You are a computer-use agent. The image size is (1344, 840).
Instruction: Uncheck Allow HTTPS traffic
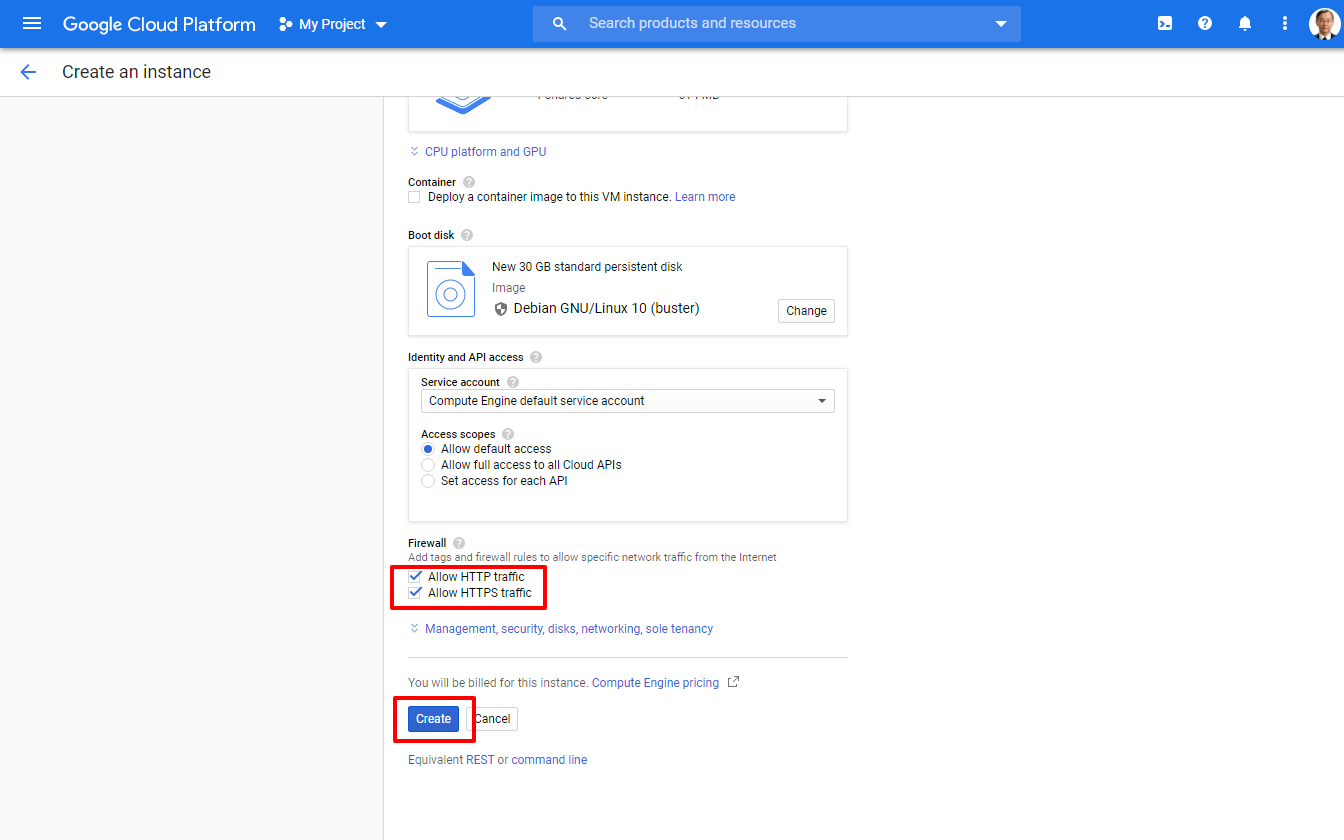pyautogui.click(x=415, y=593)
